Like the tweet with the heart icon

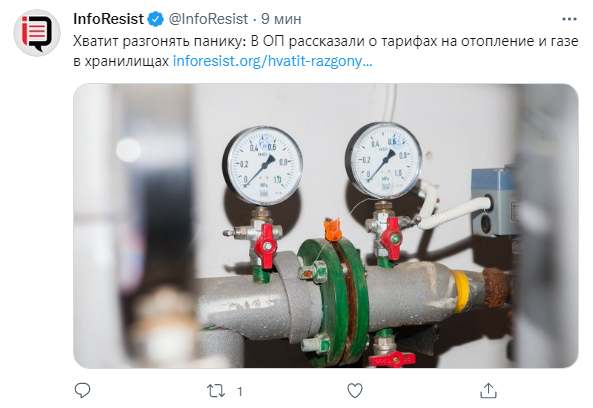tap(355, 391)
